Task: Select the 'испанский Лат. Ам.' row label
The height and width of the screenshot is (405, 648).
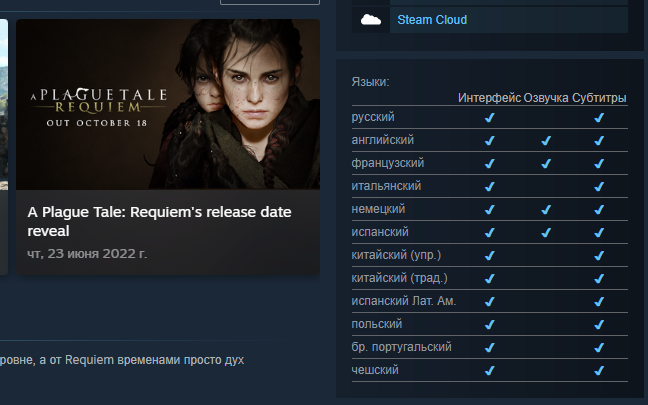Action: tap(404, 301)
